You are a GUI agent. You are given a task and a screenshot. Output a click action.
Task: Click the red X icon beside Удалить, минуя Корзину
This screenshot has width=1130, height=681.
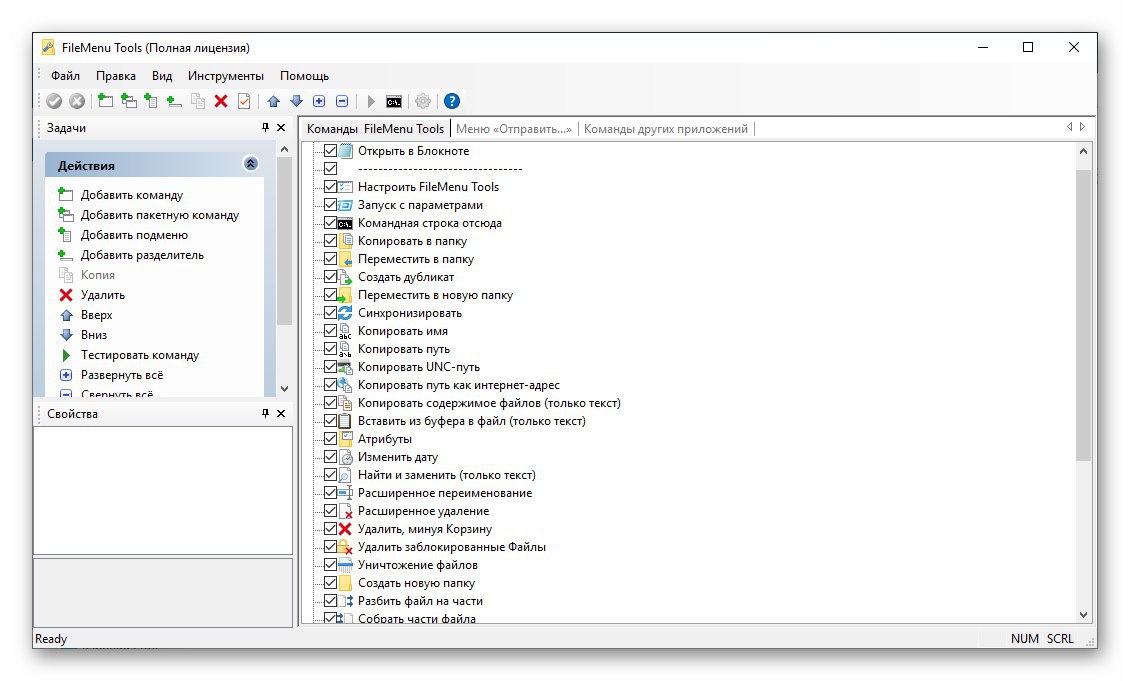tap(345, 529)
